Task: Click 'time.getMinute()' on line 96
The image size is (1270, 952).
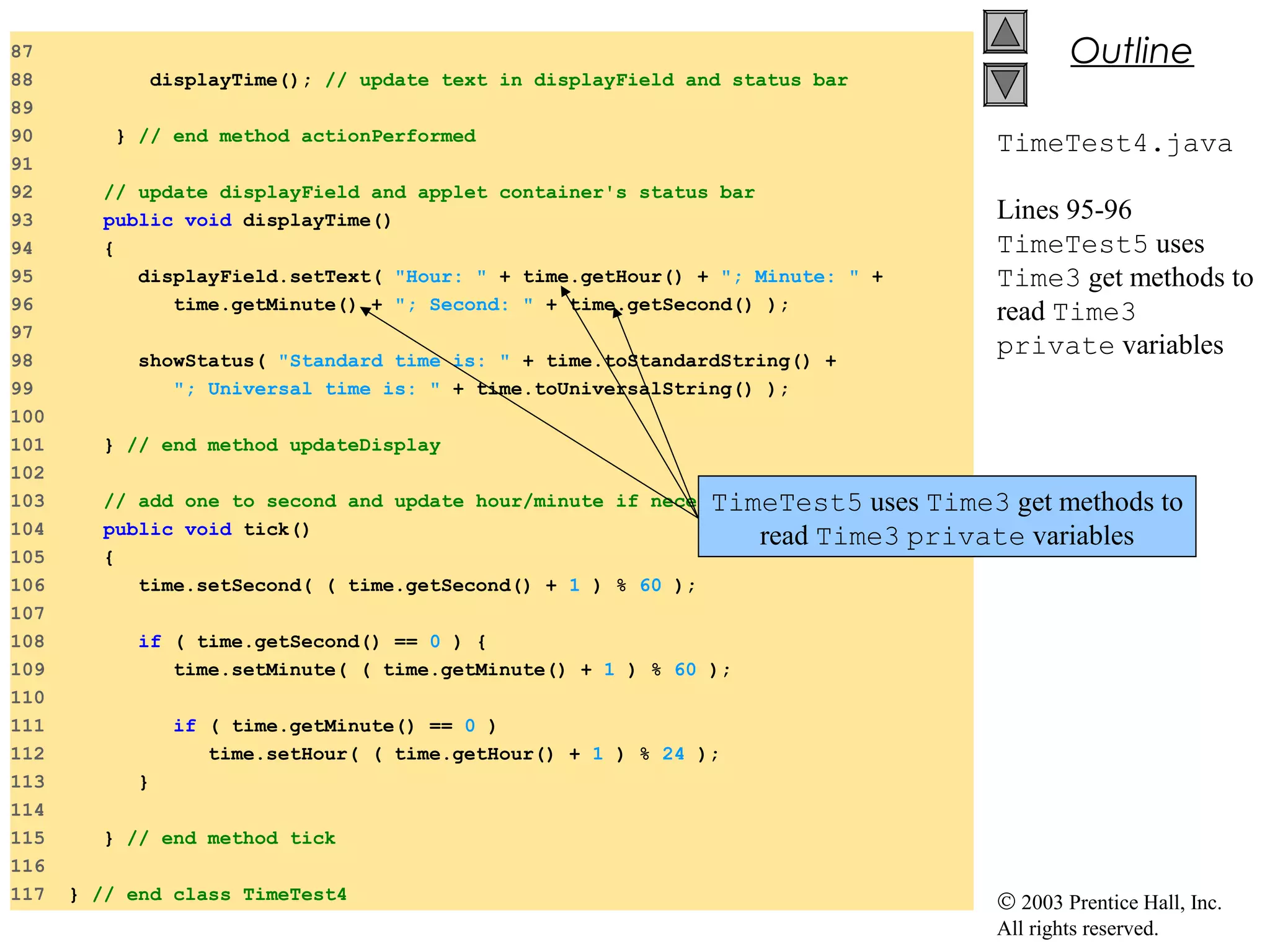Action: tap(265, 305)
